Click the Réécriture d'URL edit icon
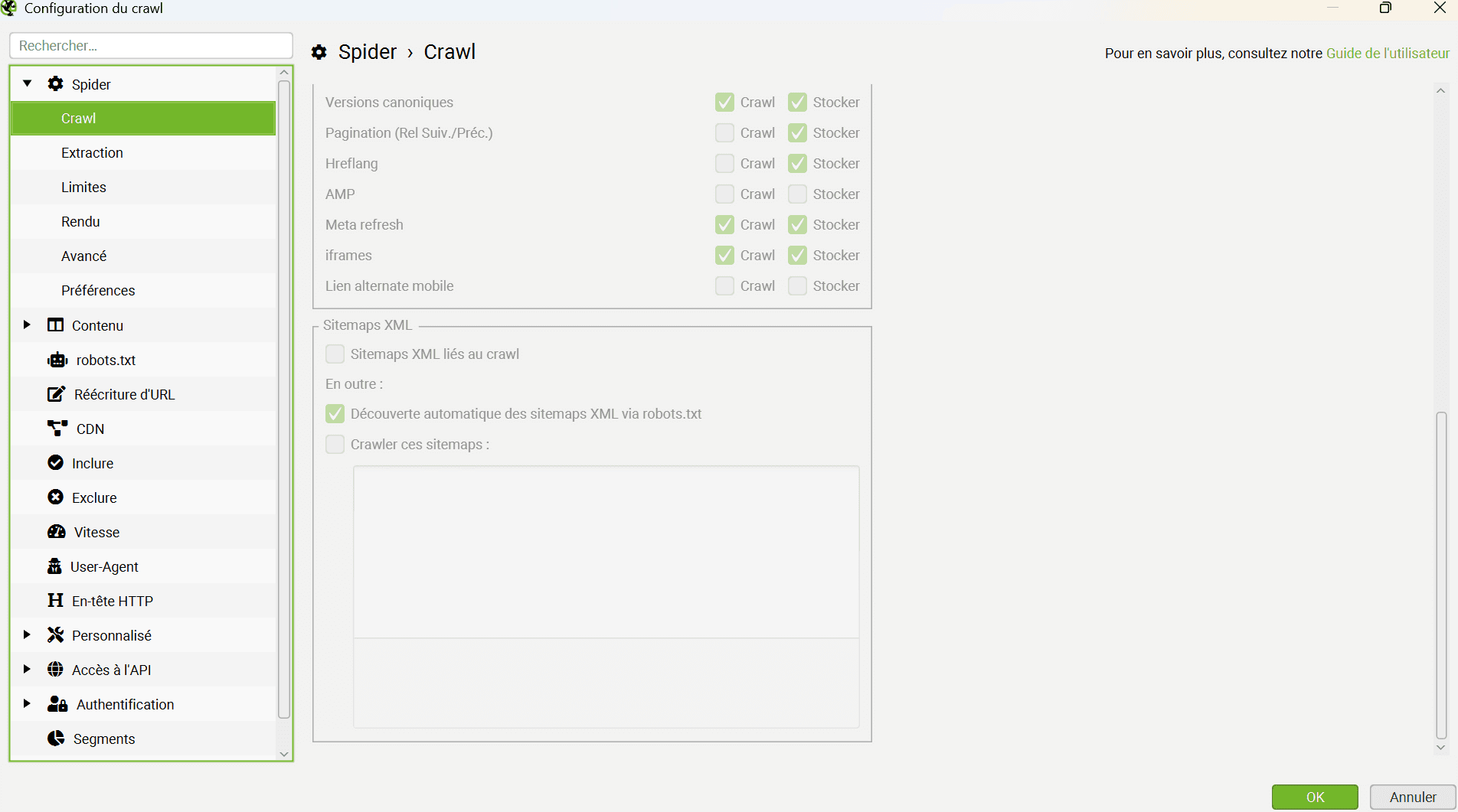The height and width of the screenshot is (812, 1458). 56,394
